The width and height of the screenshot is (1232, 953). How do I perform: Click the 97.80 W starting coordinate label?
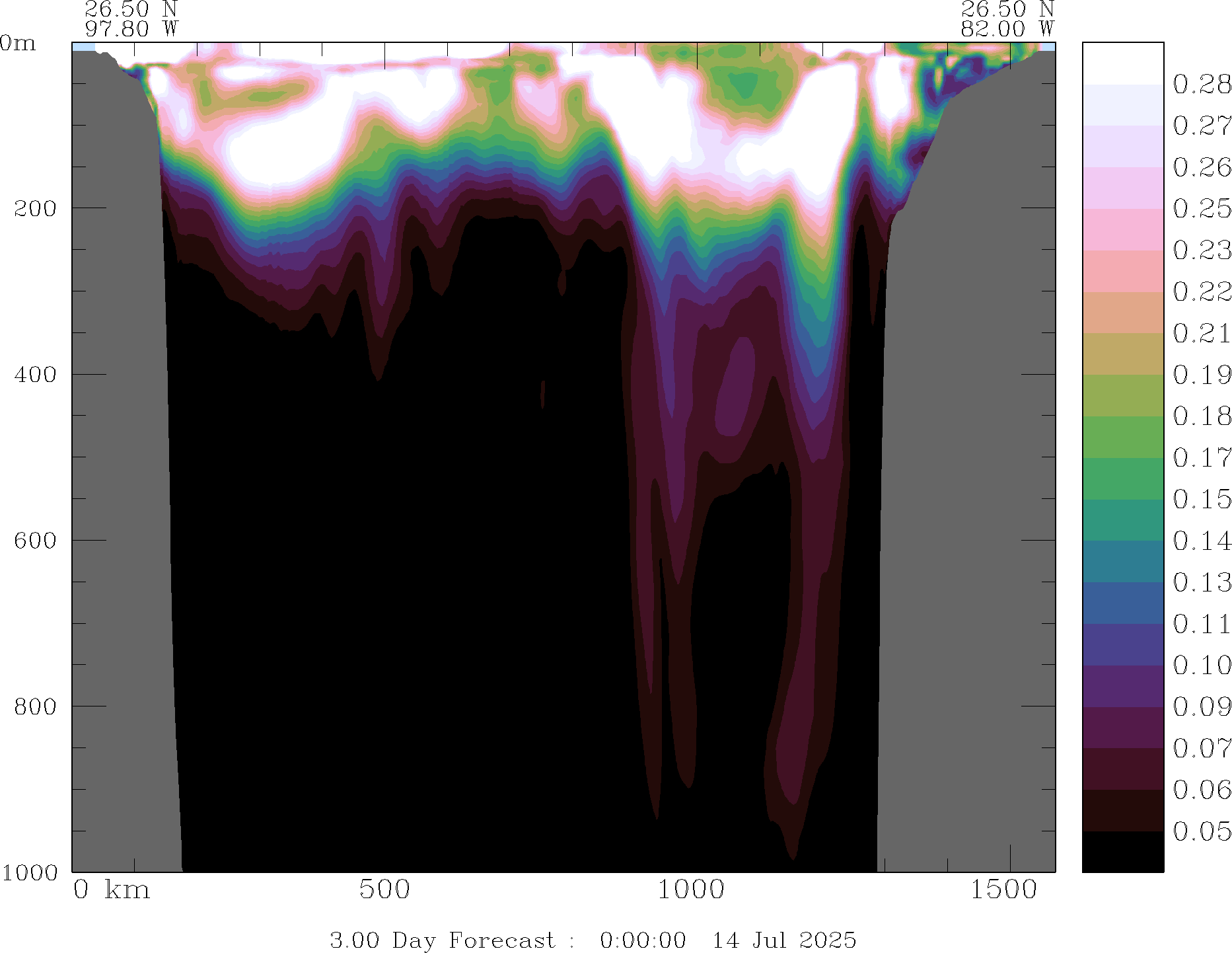pyautogui.click(x=131, y=29)
